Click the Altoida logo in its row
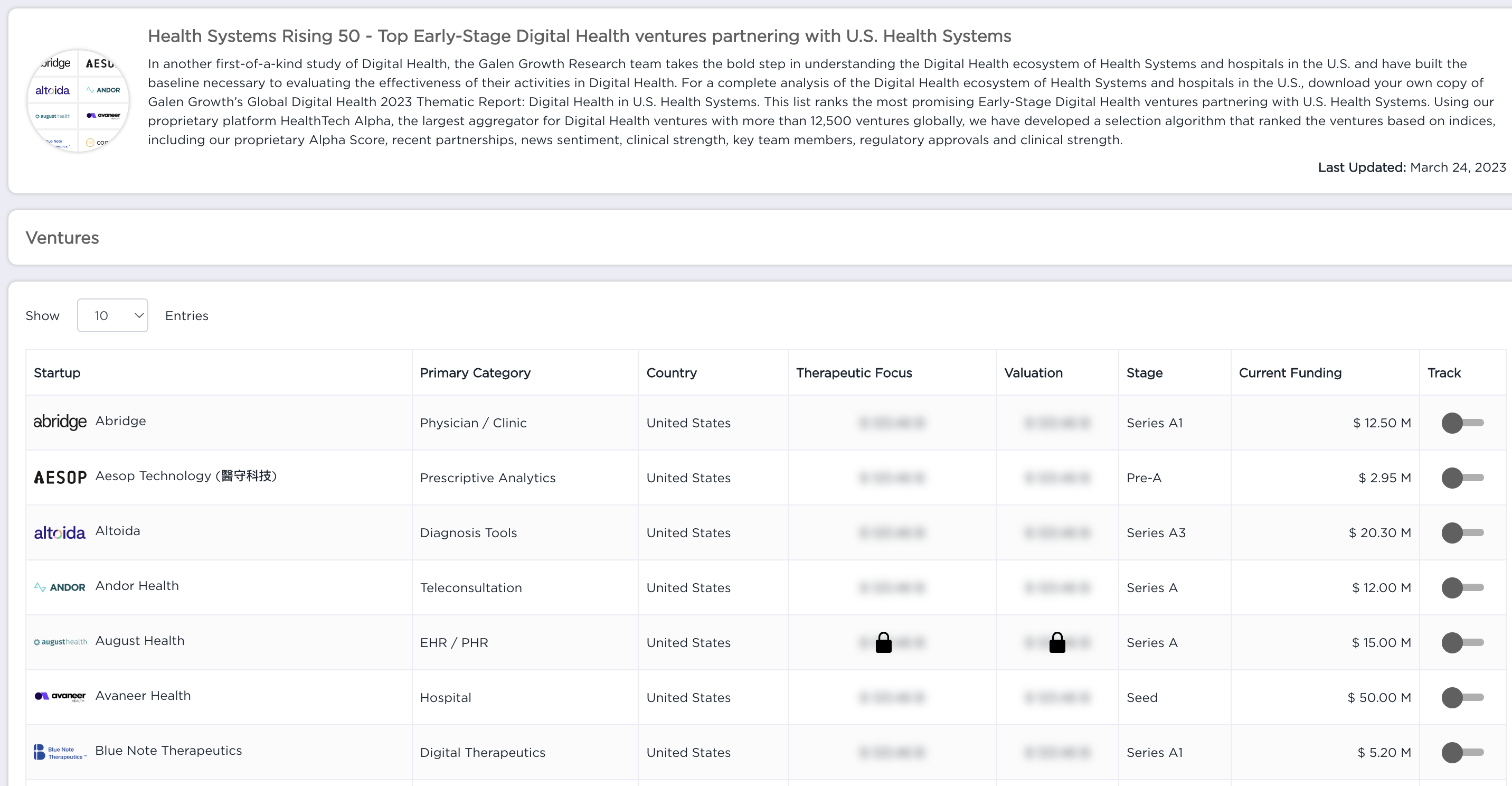Image resolution: width=1512 pixels, height=786 pixels. [60, 533]
